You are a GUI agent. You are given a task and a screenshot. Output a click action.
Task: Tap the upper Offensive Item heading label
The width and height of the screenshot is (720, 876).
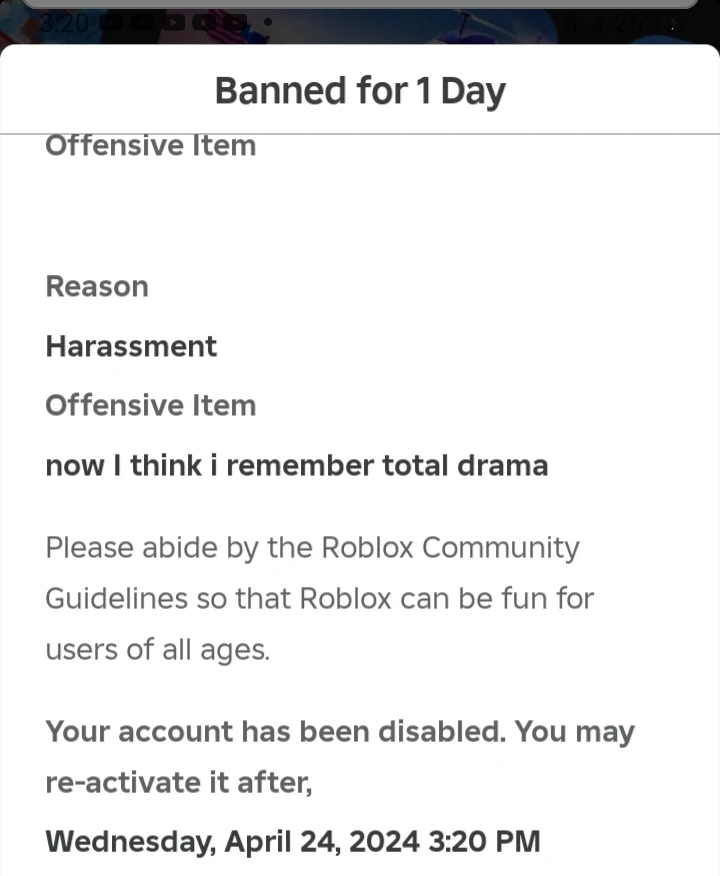tap(150, 146)
